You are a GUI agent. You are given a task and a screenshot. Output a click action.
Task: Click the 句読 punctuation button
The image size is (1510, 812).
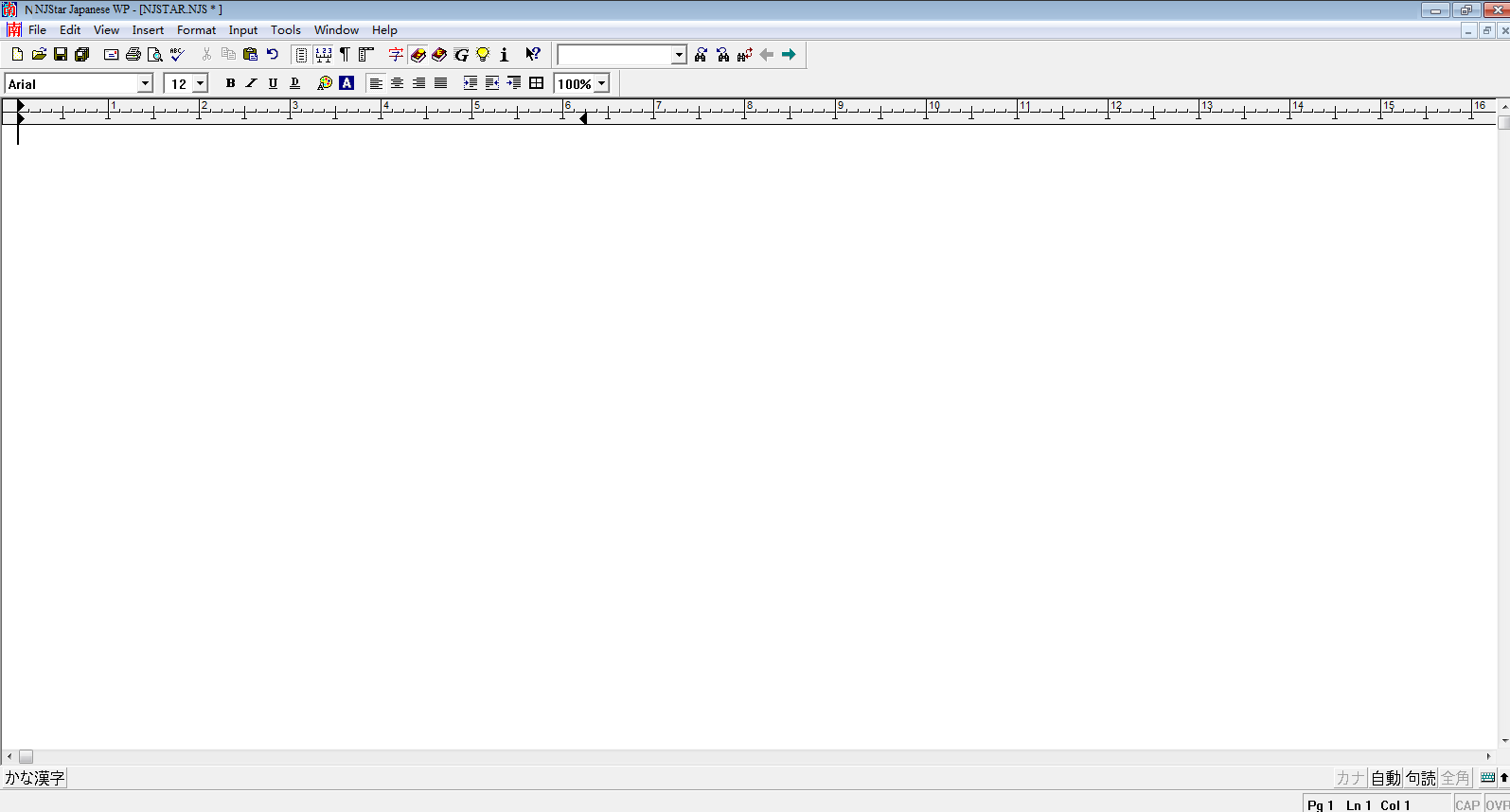(x=1420, y=778)
